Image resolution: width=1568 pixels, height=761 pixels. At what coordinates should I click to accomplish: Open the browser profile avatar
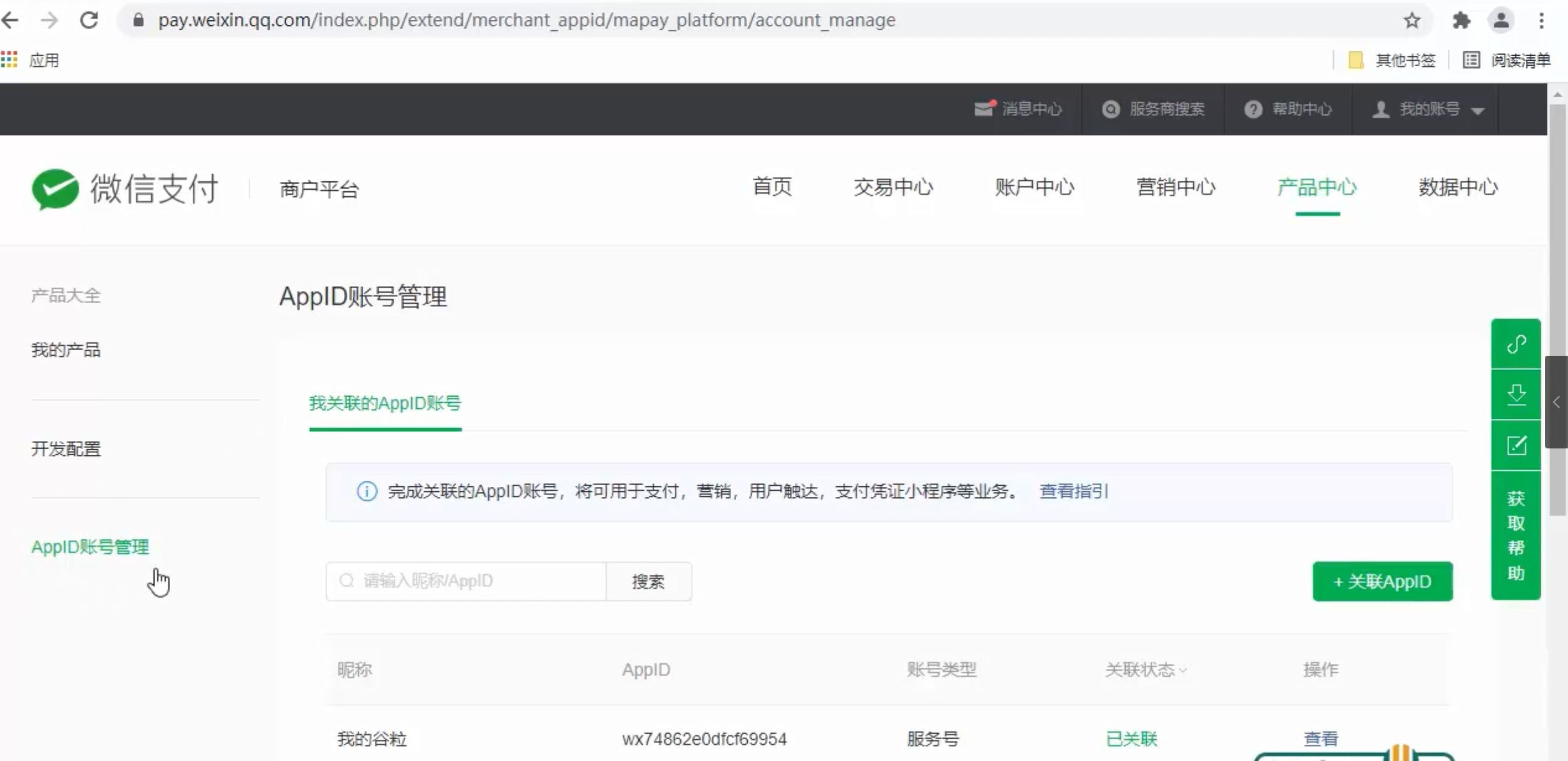point(1501,20)
